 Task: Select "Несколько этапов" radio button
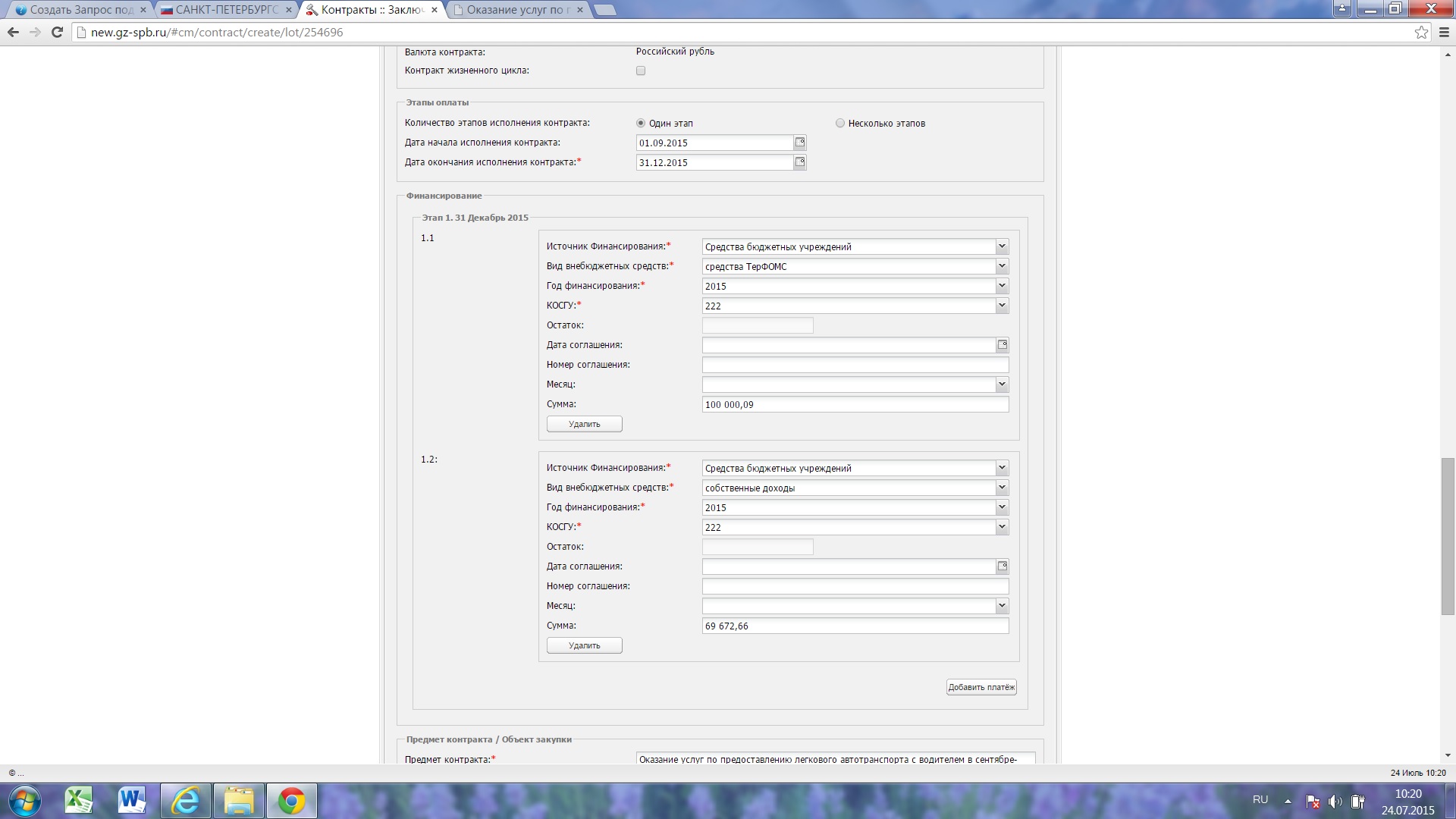(839, 123)
